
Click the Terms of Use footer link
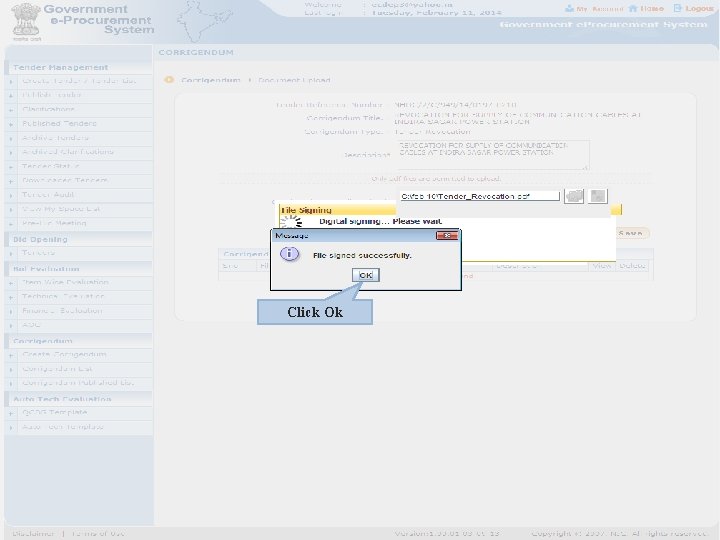pyautogui.click(x=97, y=533)
